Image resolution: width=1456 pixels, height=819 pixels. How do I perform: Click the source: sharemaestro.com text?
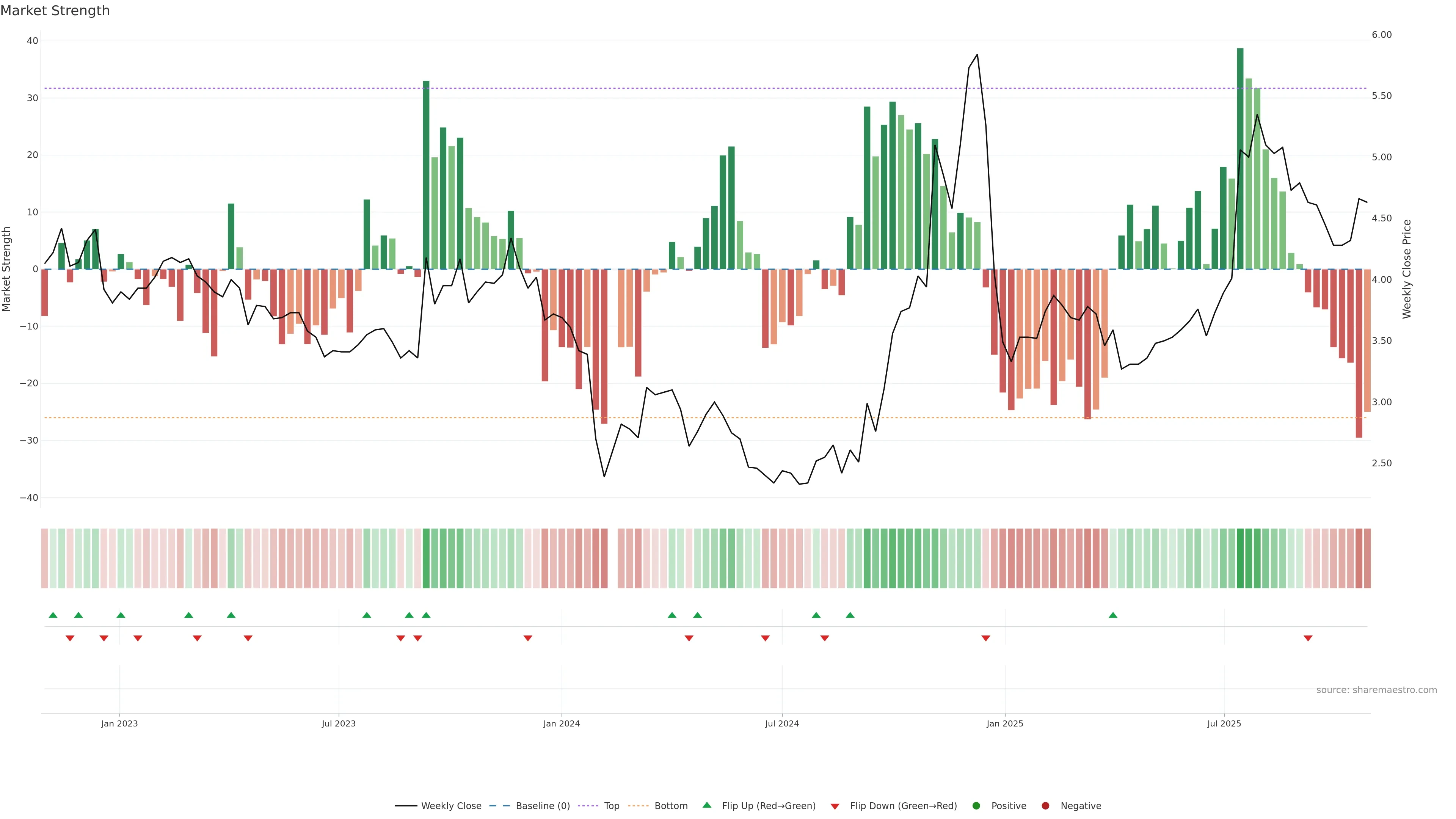click(1376, 690)
